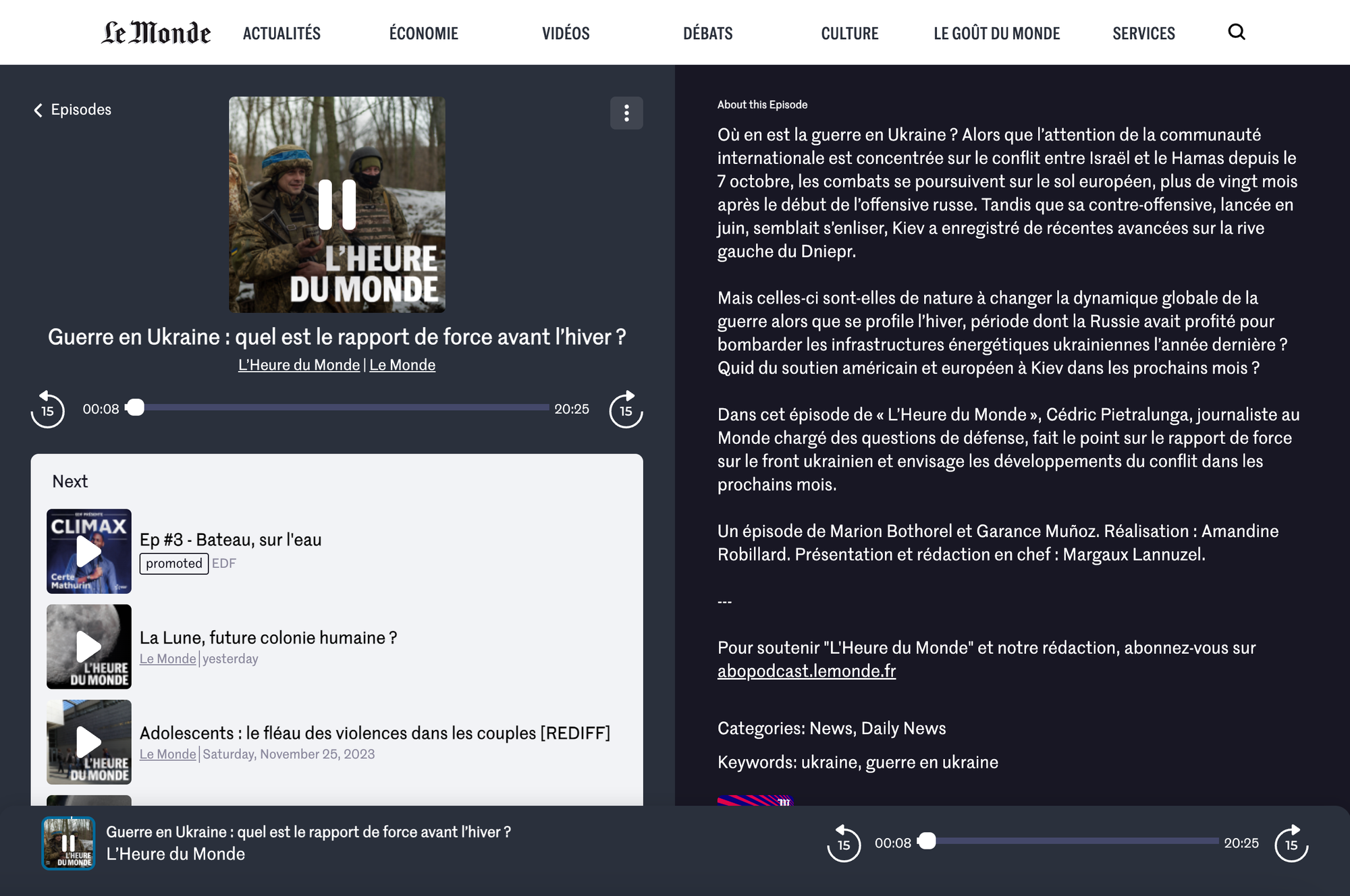Toggle pause on bottom bar thumbnail

(x=68, y=843)
